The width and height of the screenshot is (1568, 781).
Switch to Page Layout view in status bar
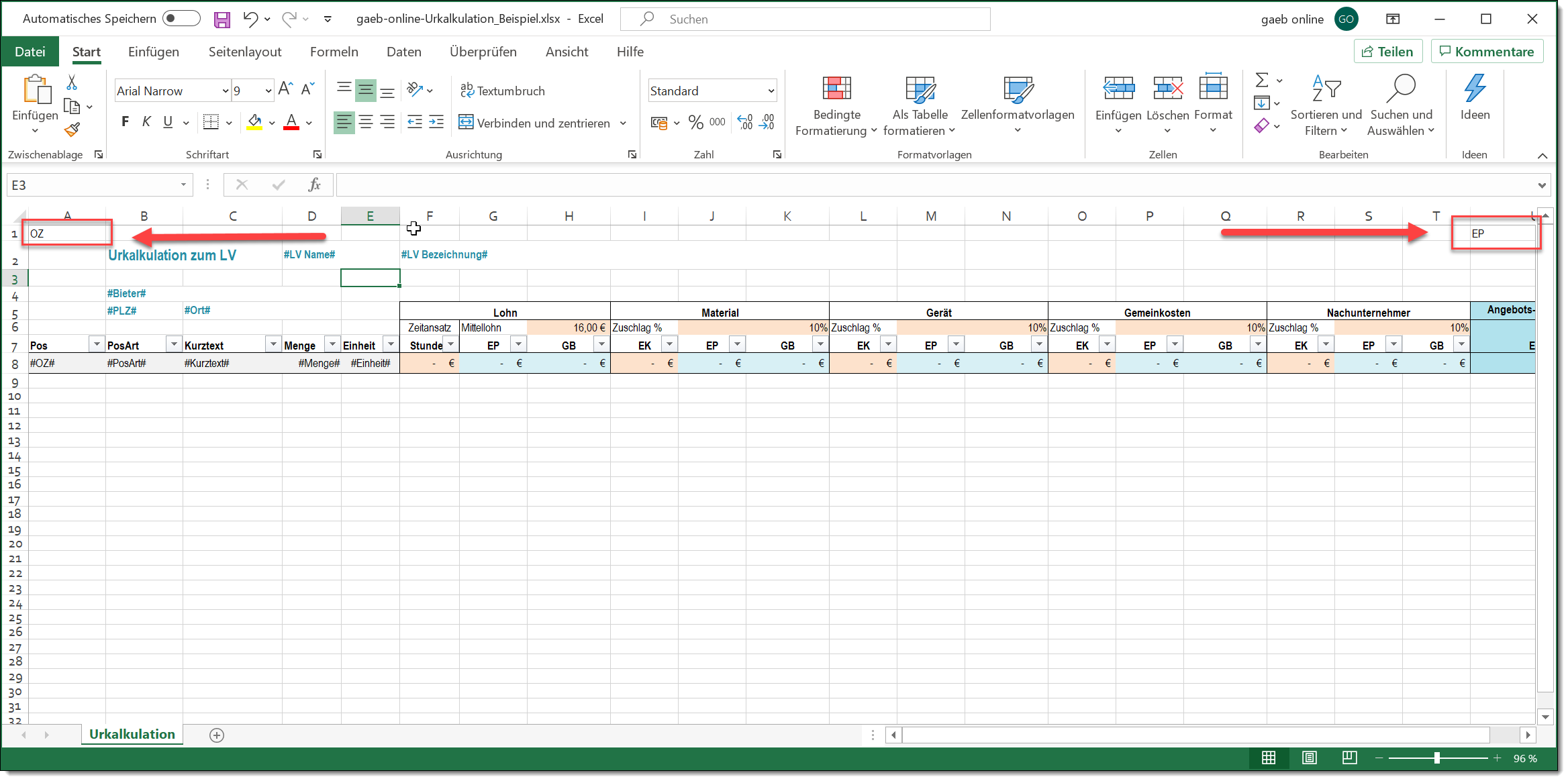tap(1309, 758)
